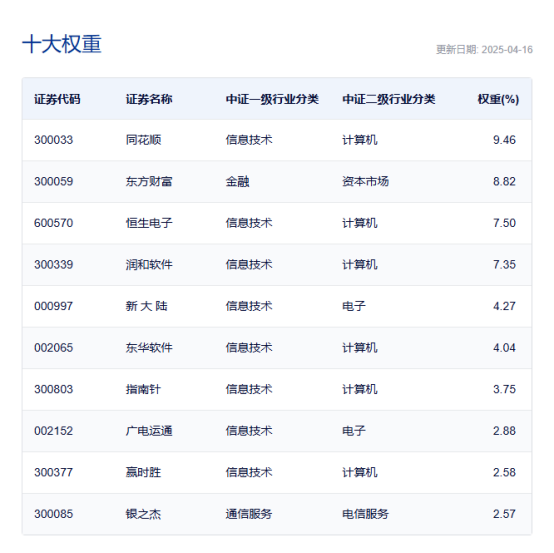Click the 中证二级行业分类 column header

point(389,99)
